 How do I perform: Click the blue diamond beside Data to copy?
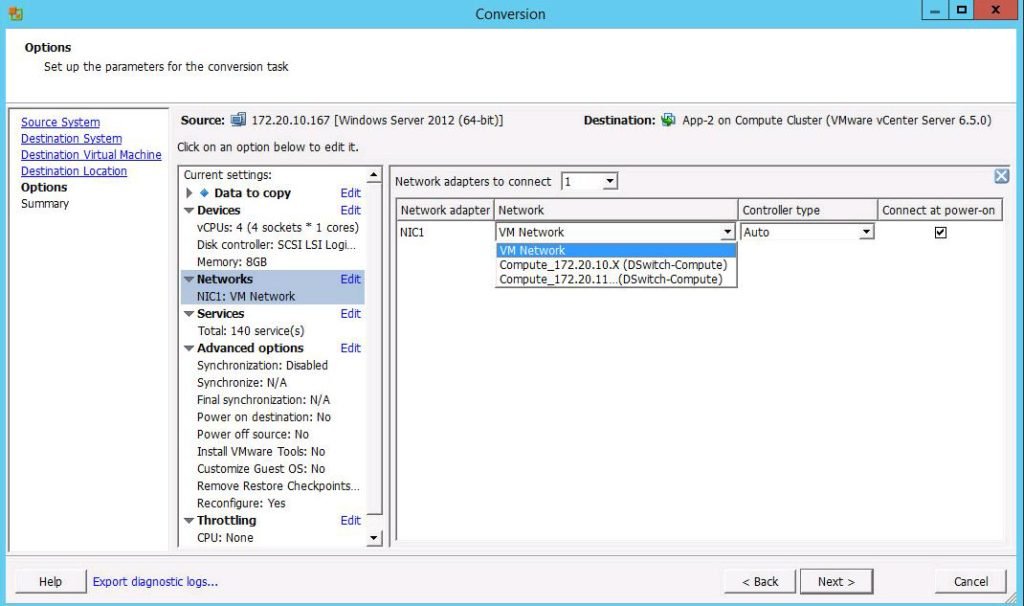tap(205, 193)
